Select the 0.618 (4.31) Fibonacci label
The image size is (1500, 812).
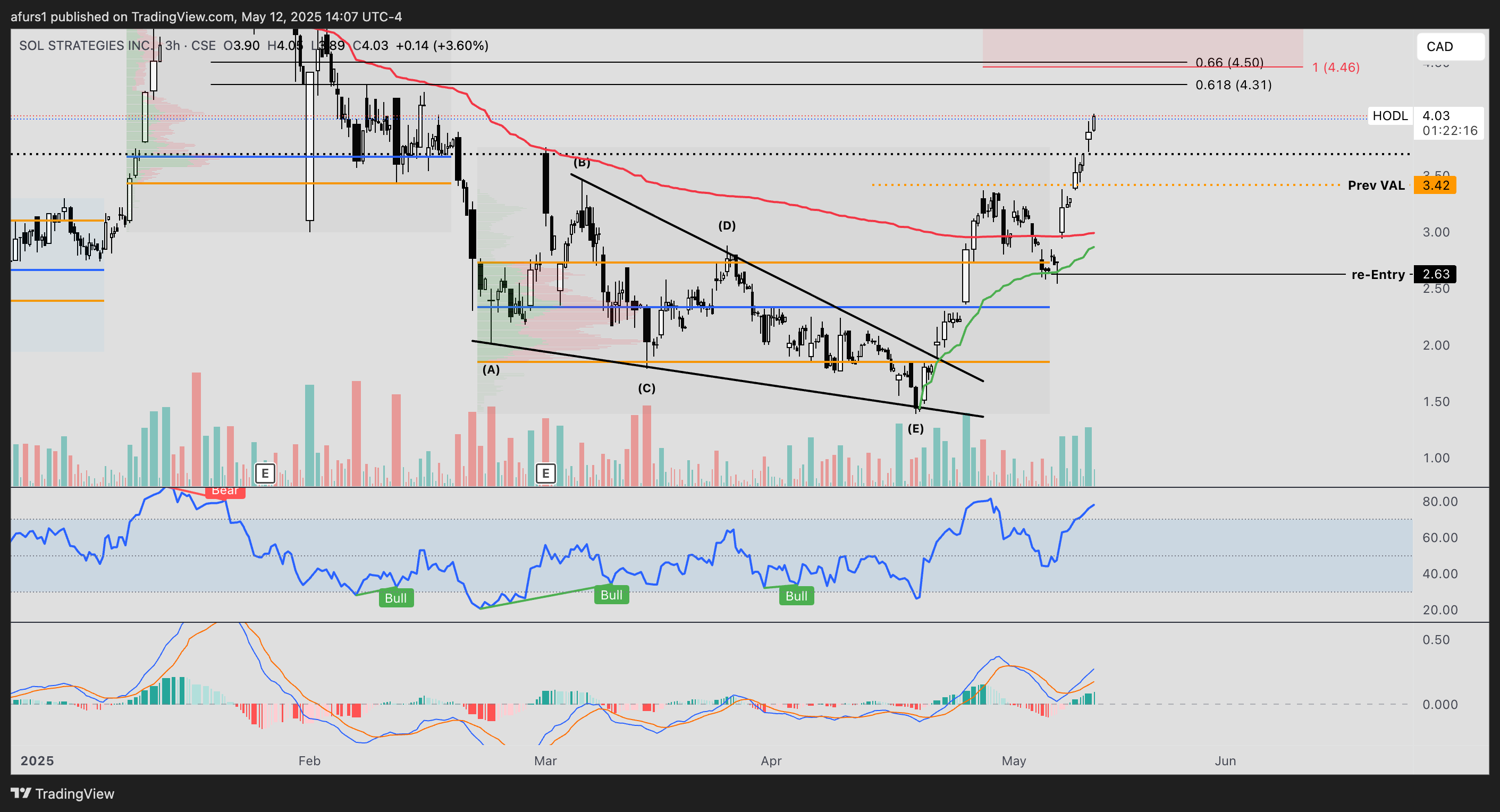[1233, 85]
